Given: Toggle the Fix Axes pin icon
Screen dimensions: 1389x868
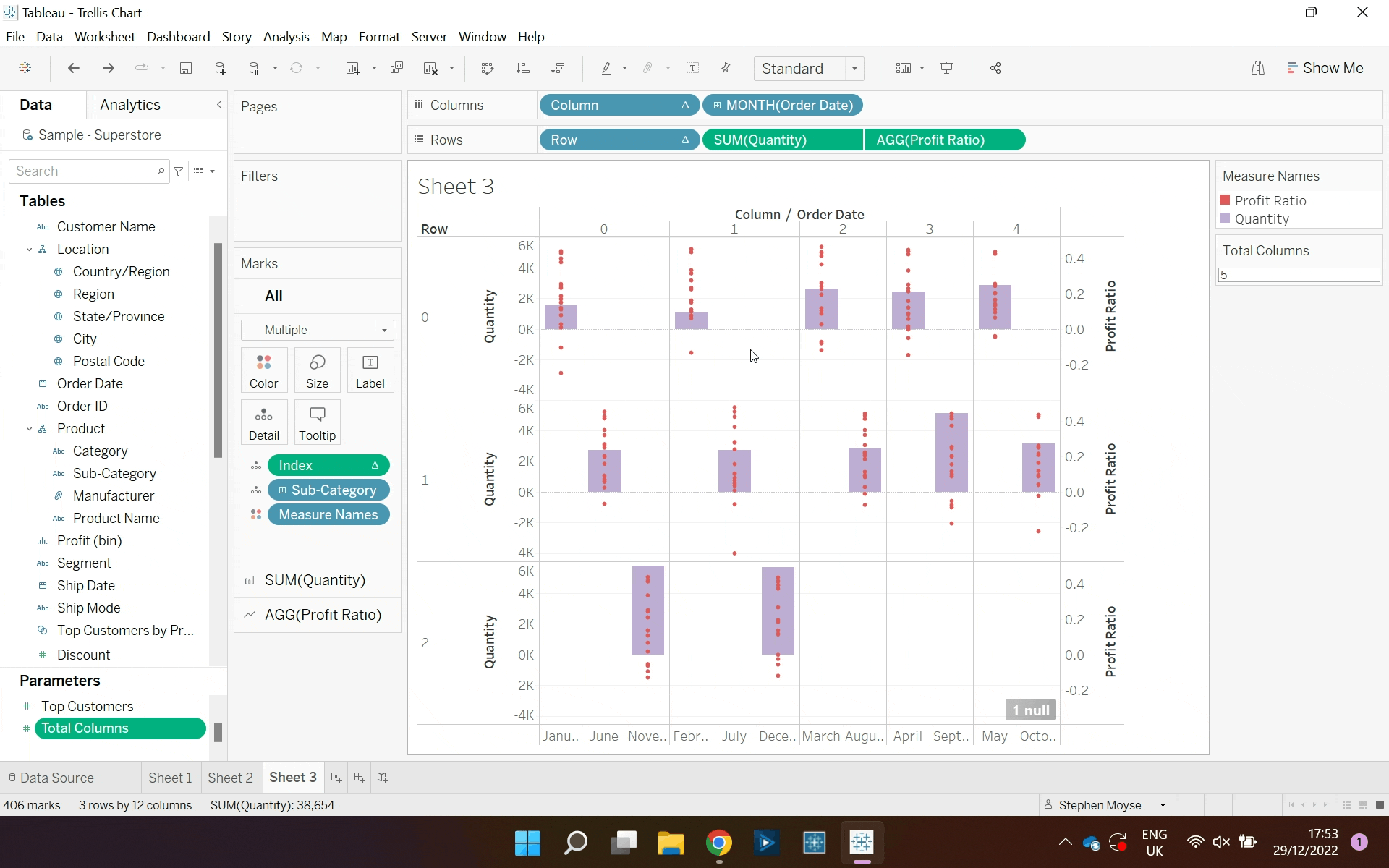Looking at the screenshot, I should point(726,68).
